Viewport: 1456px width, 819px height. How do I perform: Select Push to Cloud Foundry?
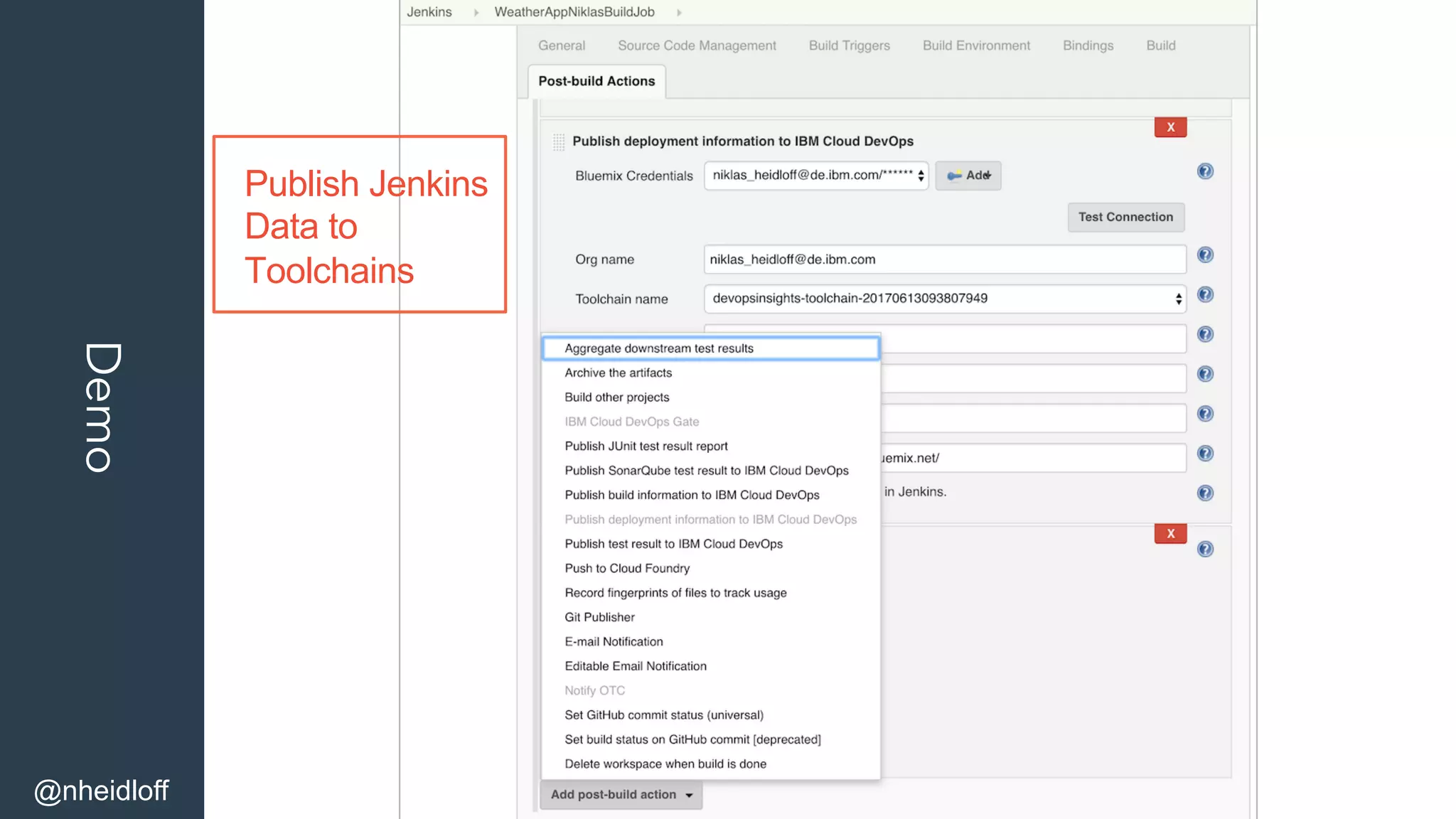(711, 569)
